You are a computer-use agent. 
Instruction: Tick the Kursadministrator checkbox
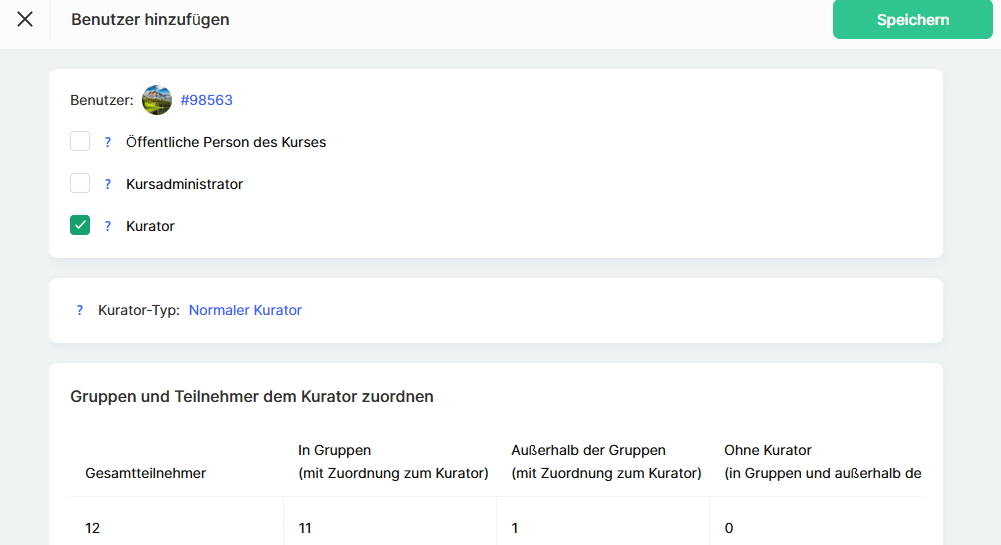coord(80,184)
